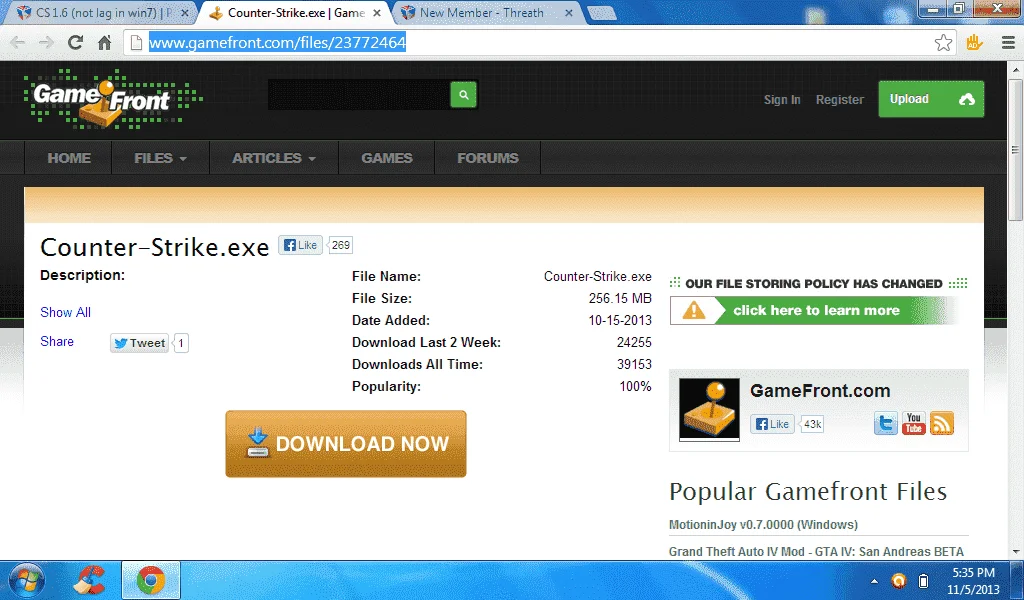Screen dimensions: 1024x600
Task: Click the orange tray notification icon
Action: (x=899, y=580)
